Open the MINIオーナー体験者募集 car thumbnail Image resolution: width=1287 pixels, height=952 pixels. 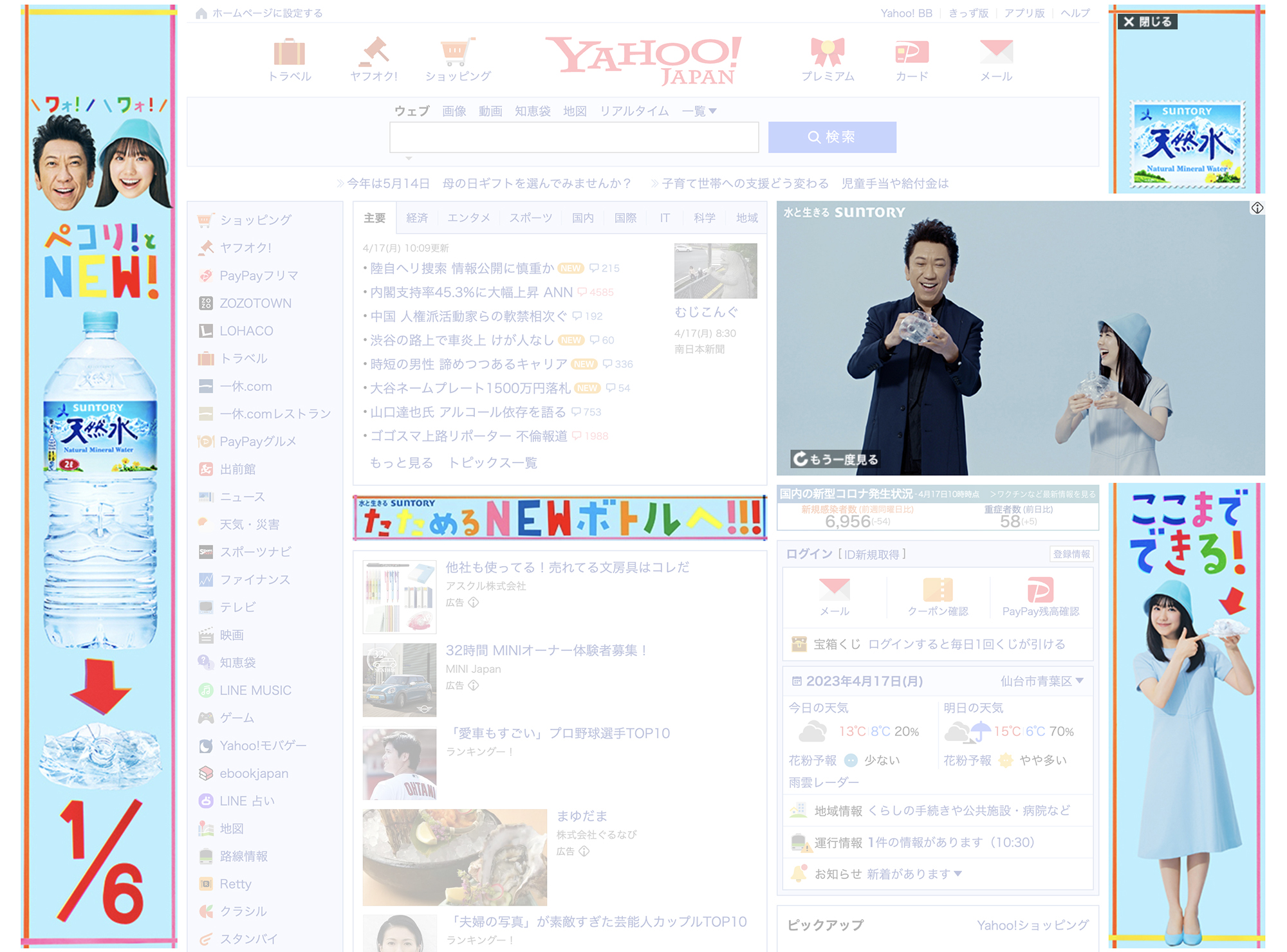point(400,680)
